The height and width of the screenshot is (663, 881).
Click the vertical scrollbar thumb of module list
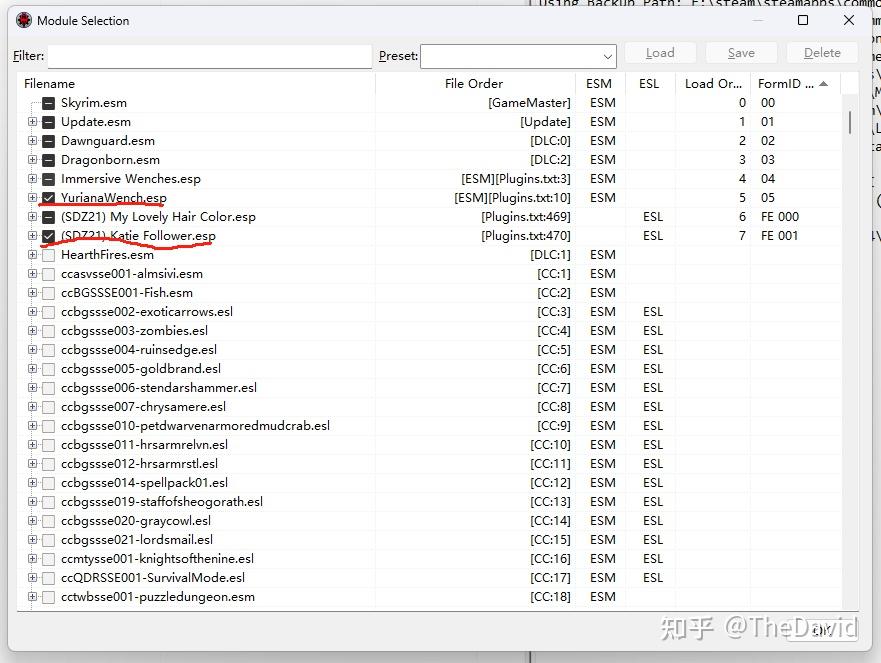click(x=850, y=122)
